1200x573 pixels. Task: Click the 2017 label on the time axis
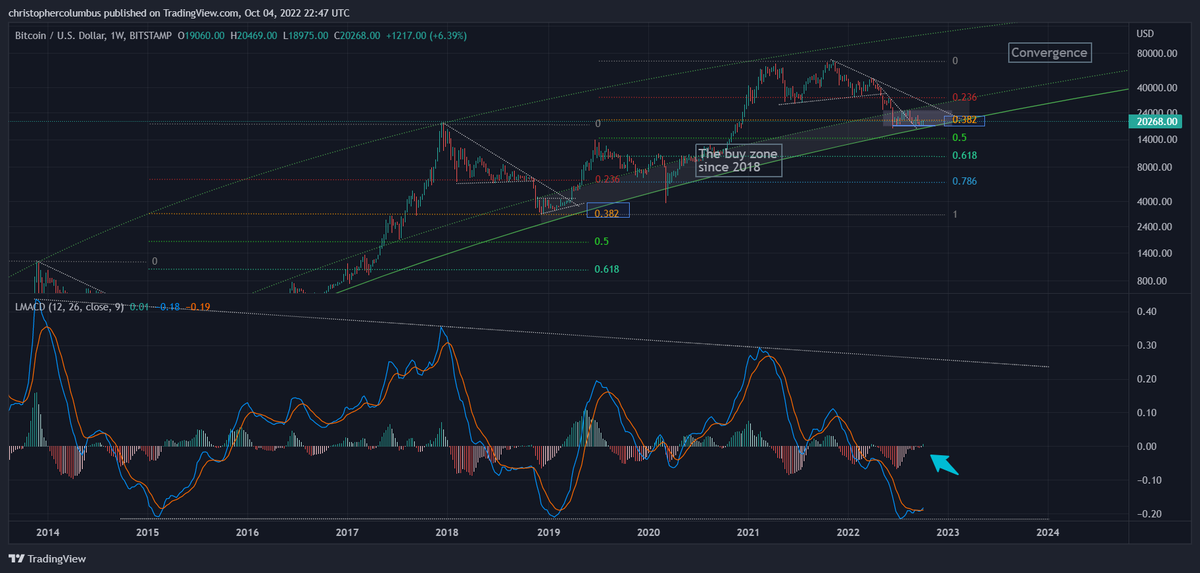point(347,533)
